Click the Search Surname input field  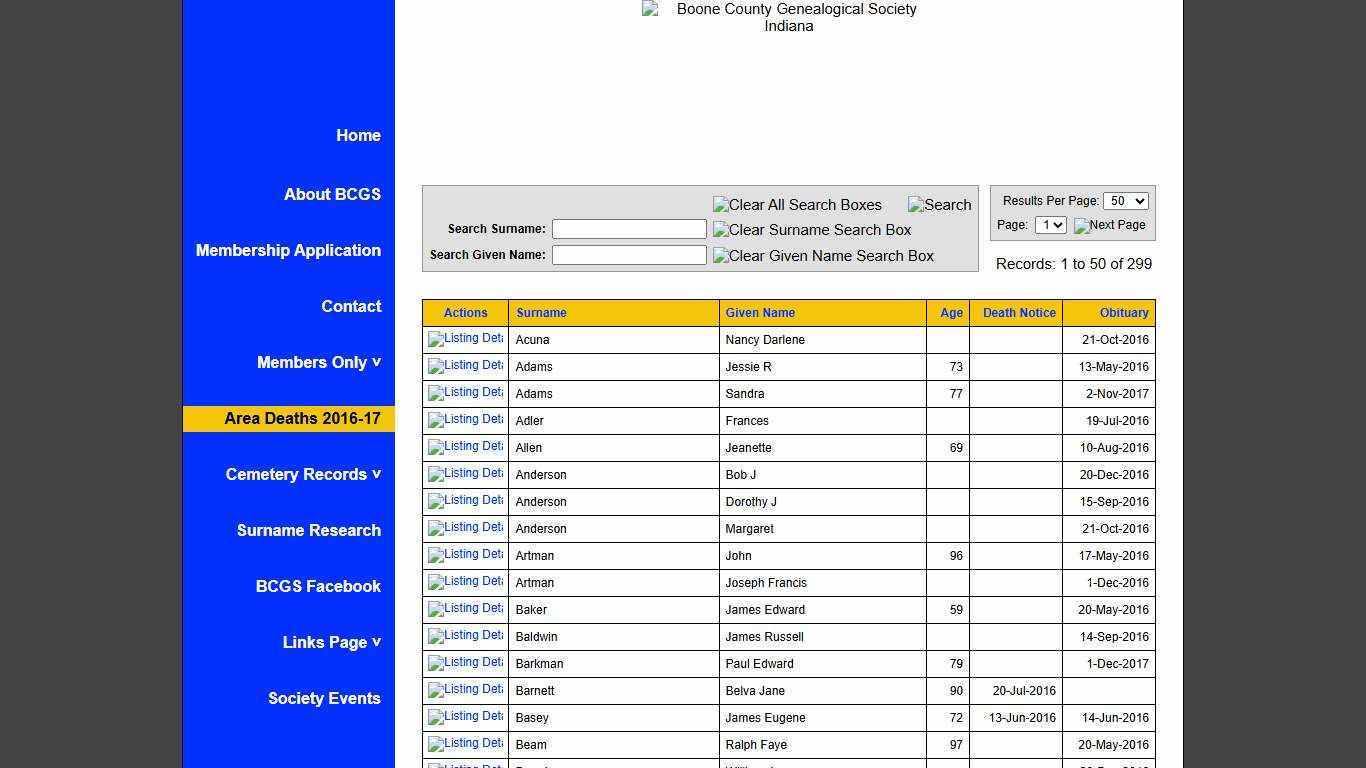click(x=629, y=229)
